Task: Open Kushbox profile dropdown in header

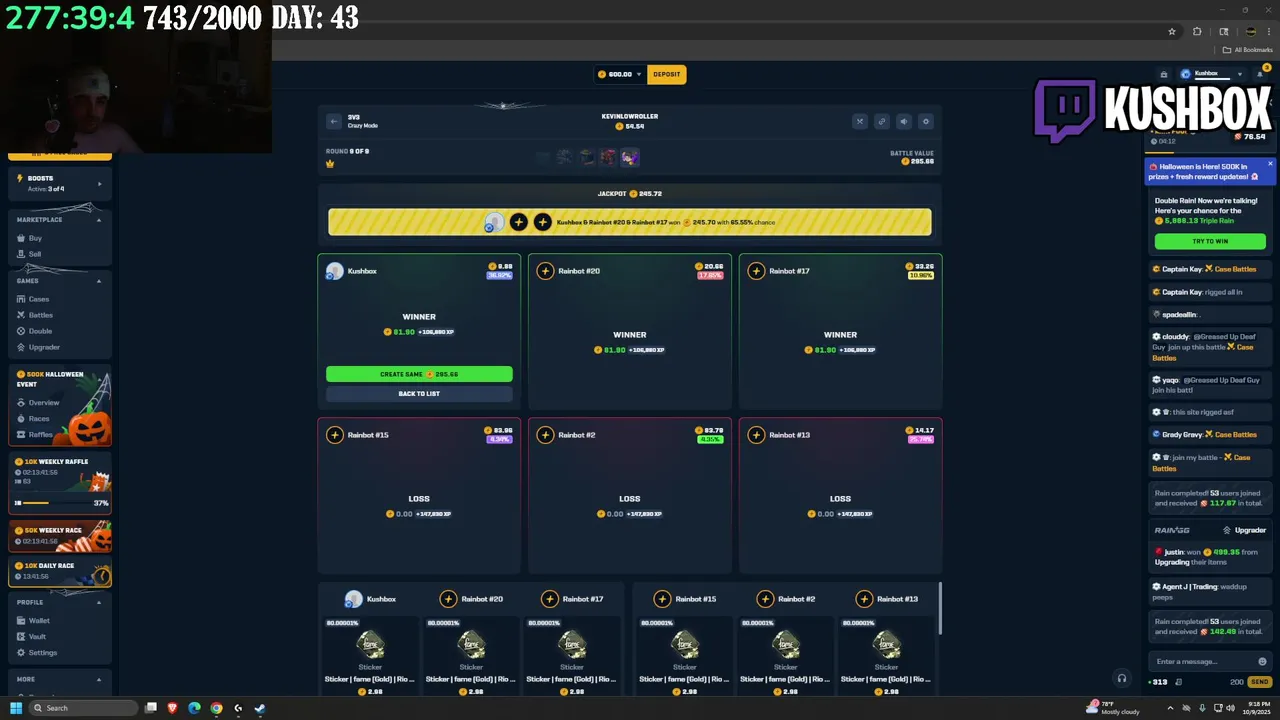Action: pos(1212,74)
